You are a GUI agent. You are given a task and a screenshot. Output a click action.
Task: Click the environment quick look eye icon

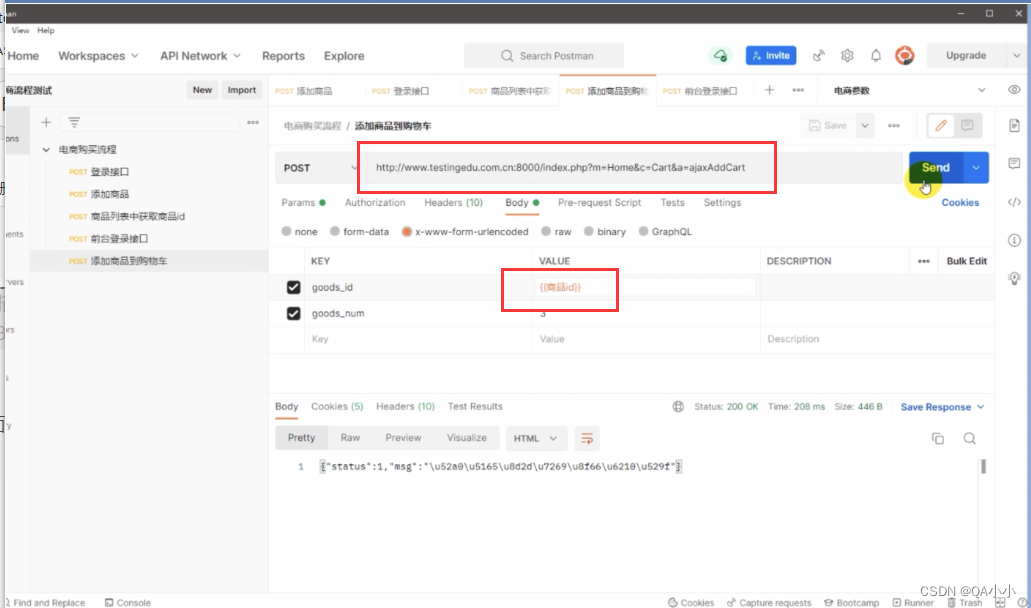pyautogui.click(x=1014, y=90)
